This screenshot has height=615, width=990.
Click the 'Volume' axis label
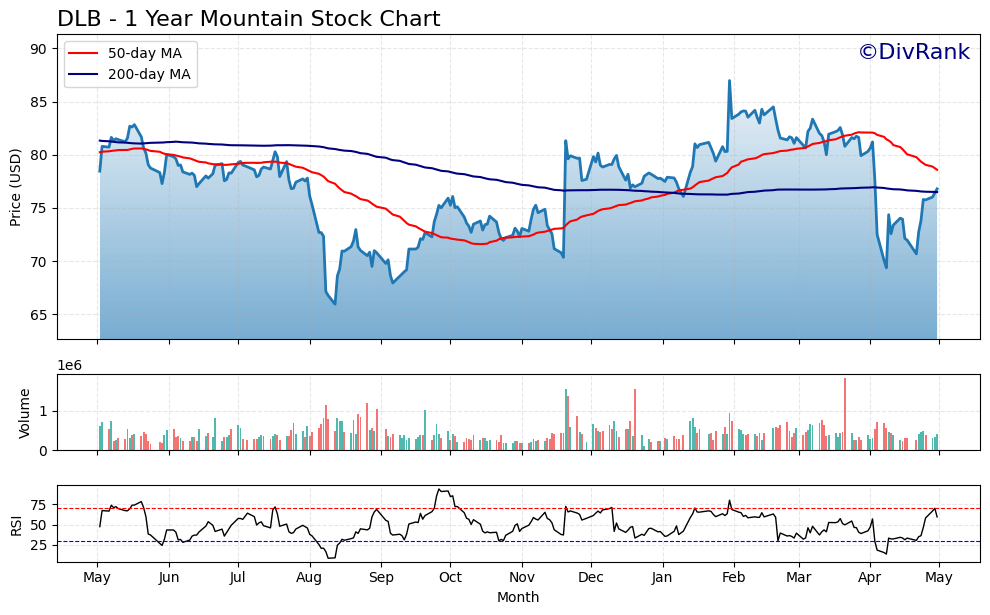point(25,413)
